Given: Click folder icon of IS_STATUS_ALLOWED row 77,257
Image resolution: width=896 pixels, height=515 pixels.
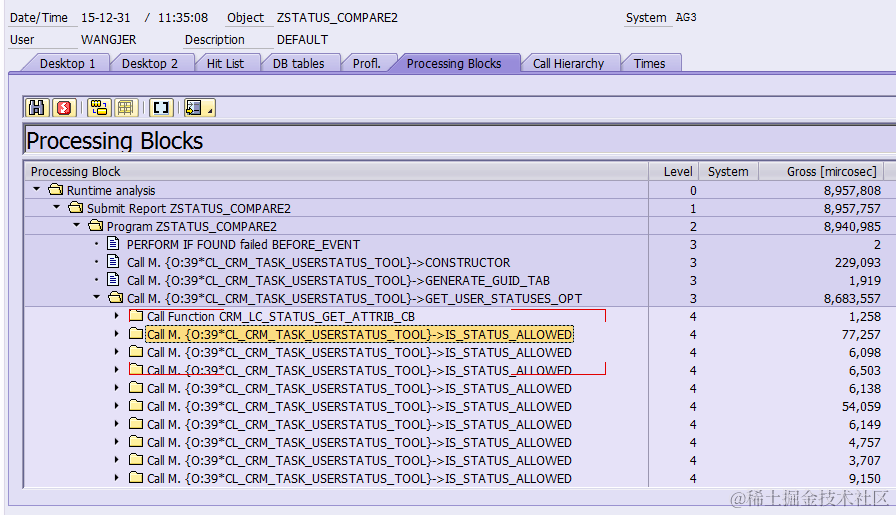Looking at the screenshot, I should point(136,334).
